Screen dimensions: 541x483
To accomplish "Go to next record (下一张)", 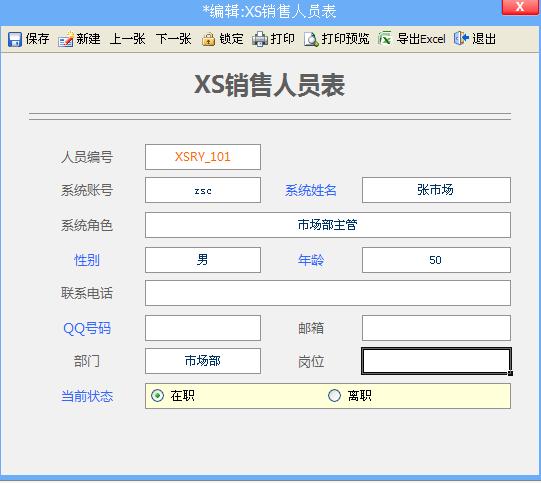I will 173,39.
